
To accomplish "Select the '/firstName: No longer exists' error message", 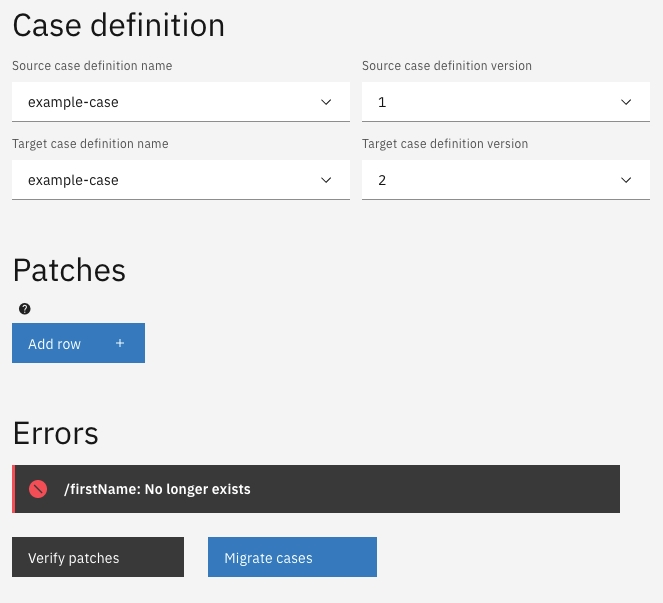I will 157,489.
